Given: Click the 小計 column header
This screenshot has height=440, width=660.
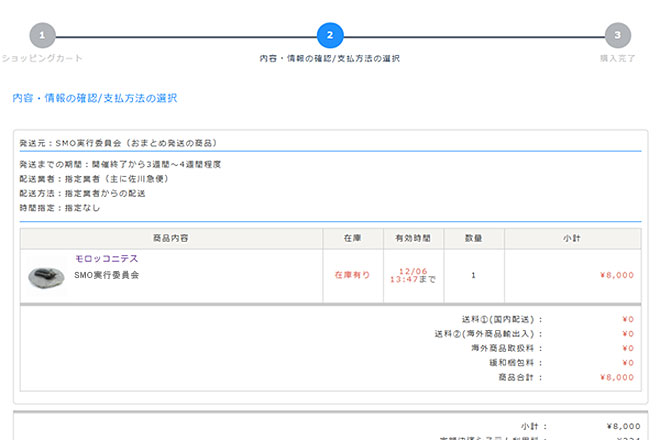Looking at the screenshot, I should [572, 238].
